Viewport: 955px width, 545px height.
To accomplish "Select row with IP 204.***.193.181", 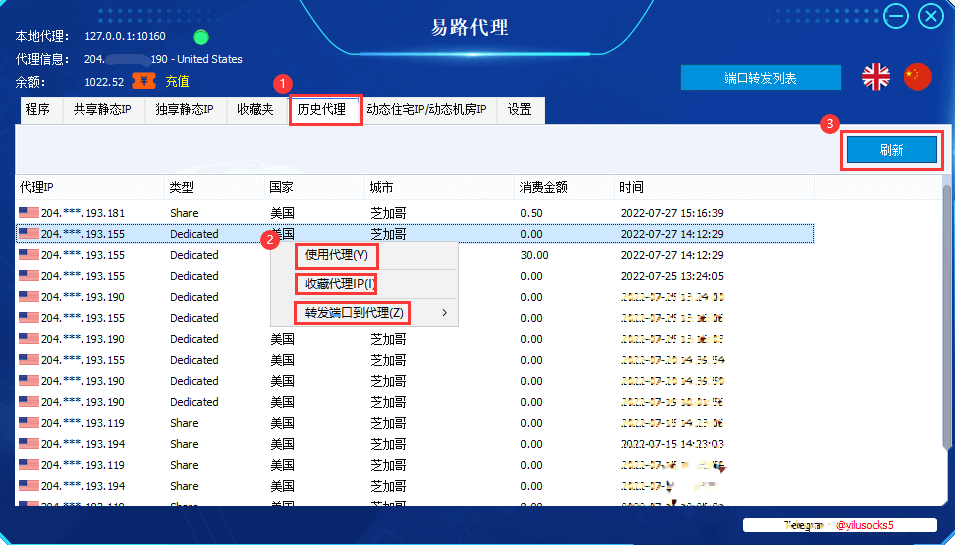I will pyautogui.click(x=415, y=213).
